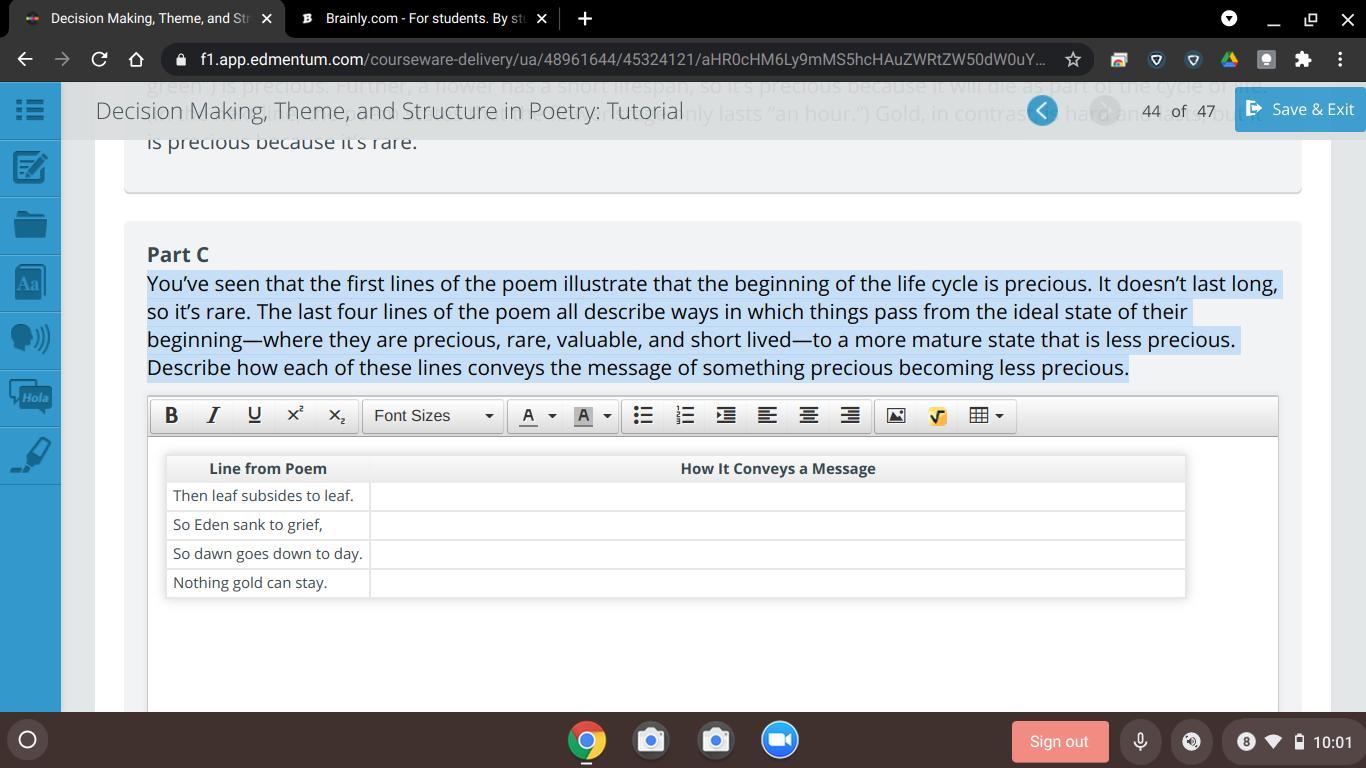Image resolution: width=1366 pixels, height=768 pixels.
Task: Open the notes pencil tool in sidebar
Action: click(30, 167)
